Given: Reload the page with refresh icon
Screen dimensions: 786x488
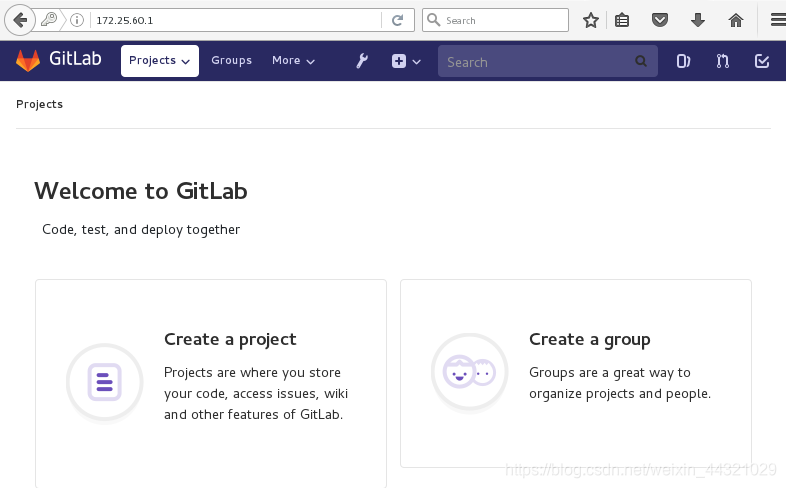Looking at the screenshot, I should tap(398, 20).
